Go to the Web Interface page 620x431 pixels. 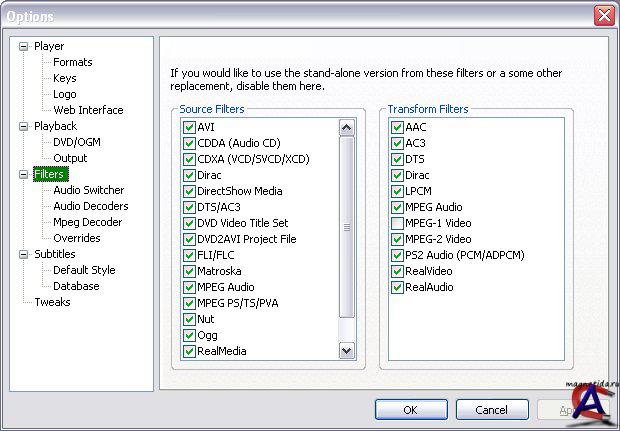tap(88, 110)
